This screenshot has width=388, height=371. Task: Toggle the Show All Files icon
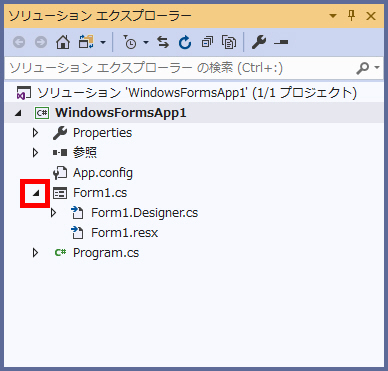(229, 42)
